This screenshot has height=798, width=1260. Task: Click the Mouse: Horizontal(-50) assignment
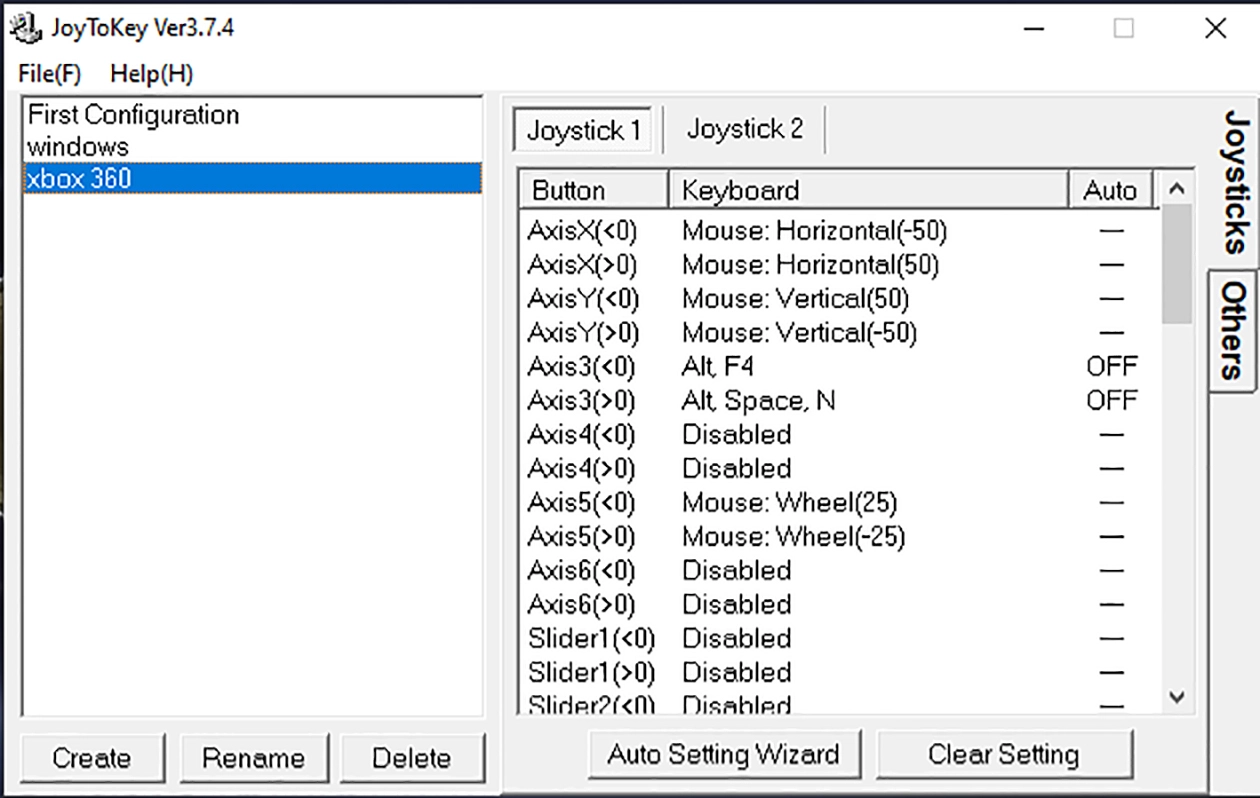(x=814, y=231)
